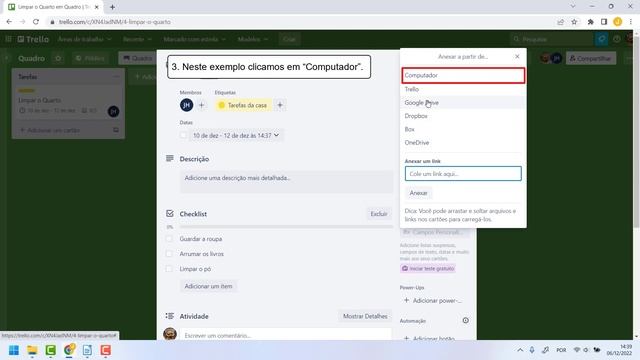The height and width of the screenshot is (360, 640).
Task: Open Trello app switcher grid icon
Action: tap(8, 39)
